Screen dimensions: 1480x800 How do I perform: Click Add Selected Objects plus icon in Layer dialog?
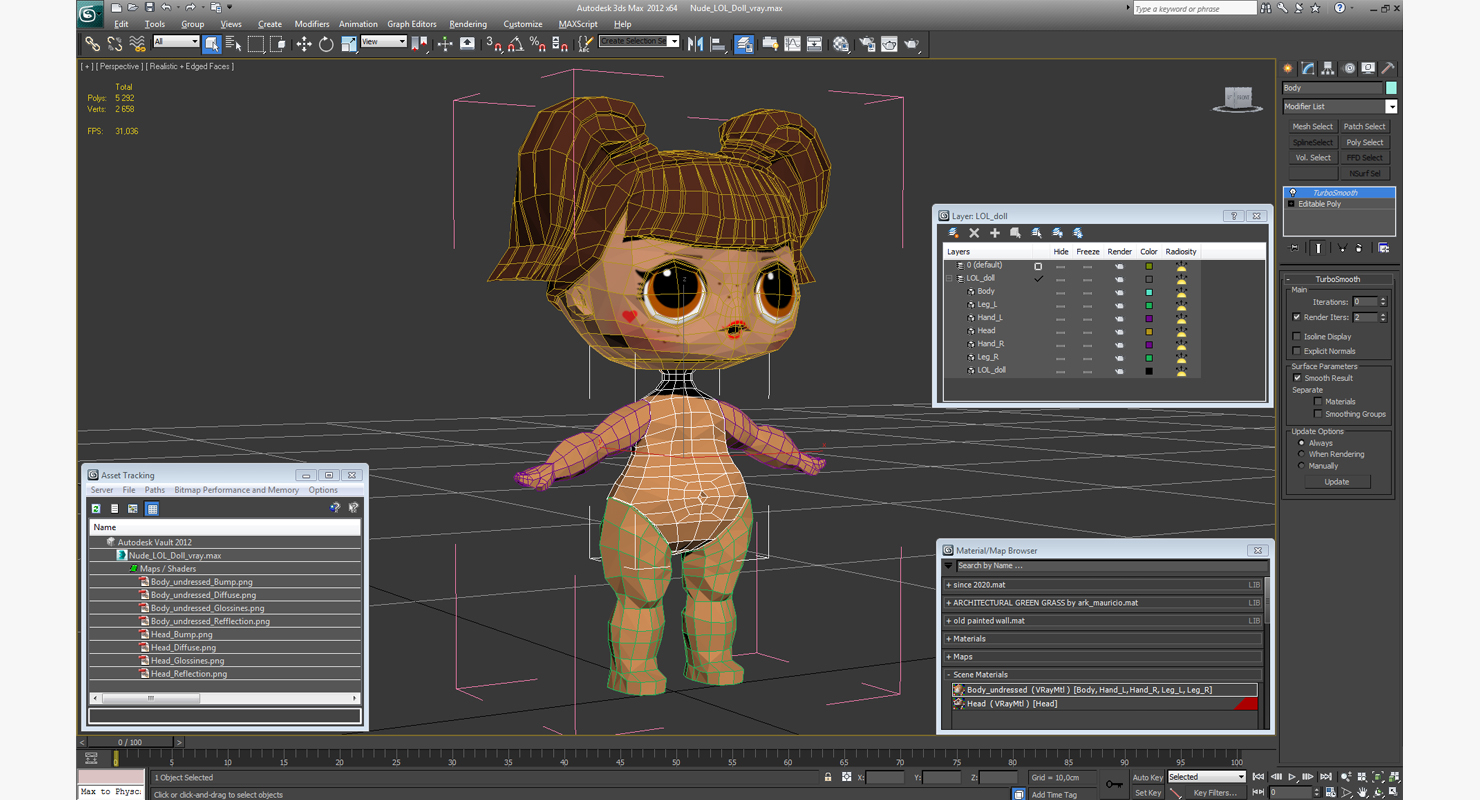tap(995, 233)
